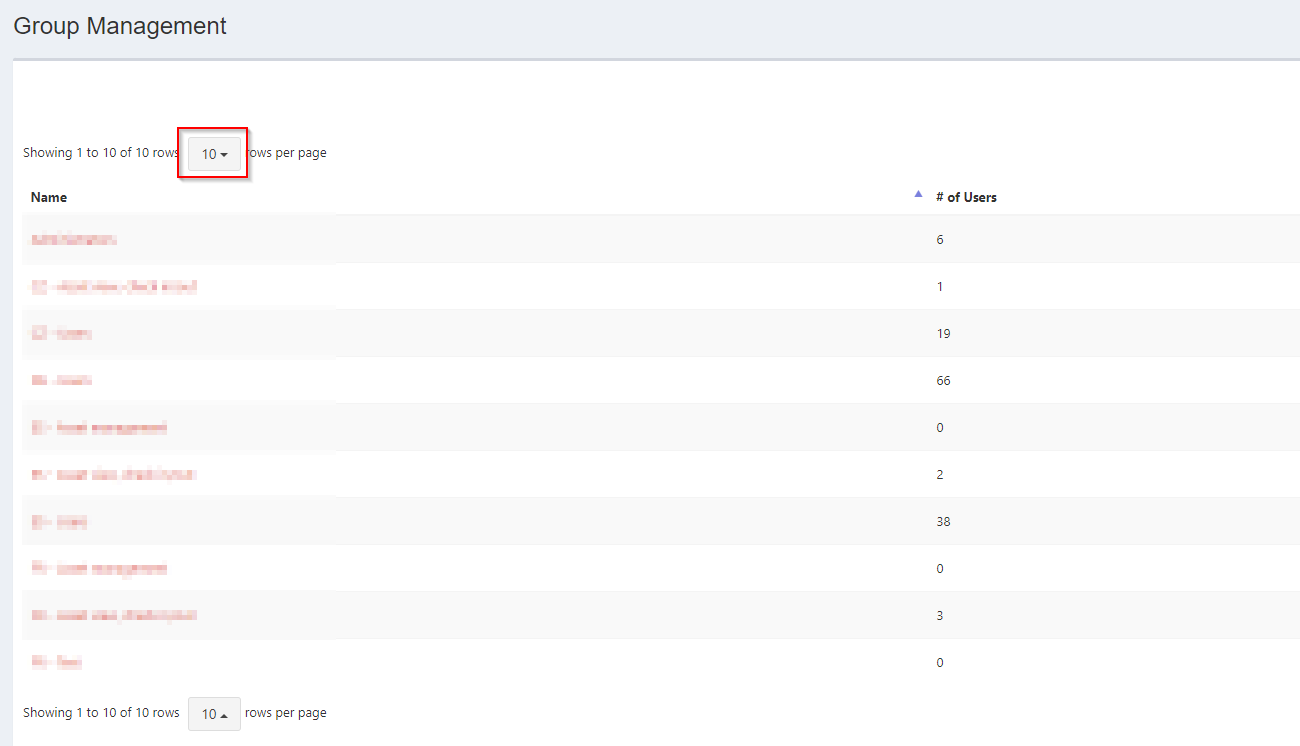Open the first group in the list
The height and width of the screenshot is (746, 1300).
[x=74, y=239]
